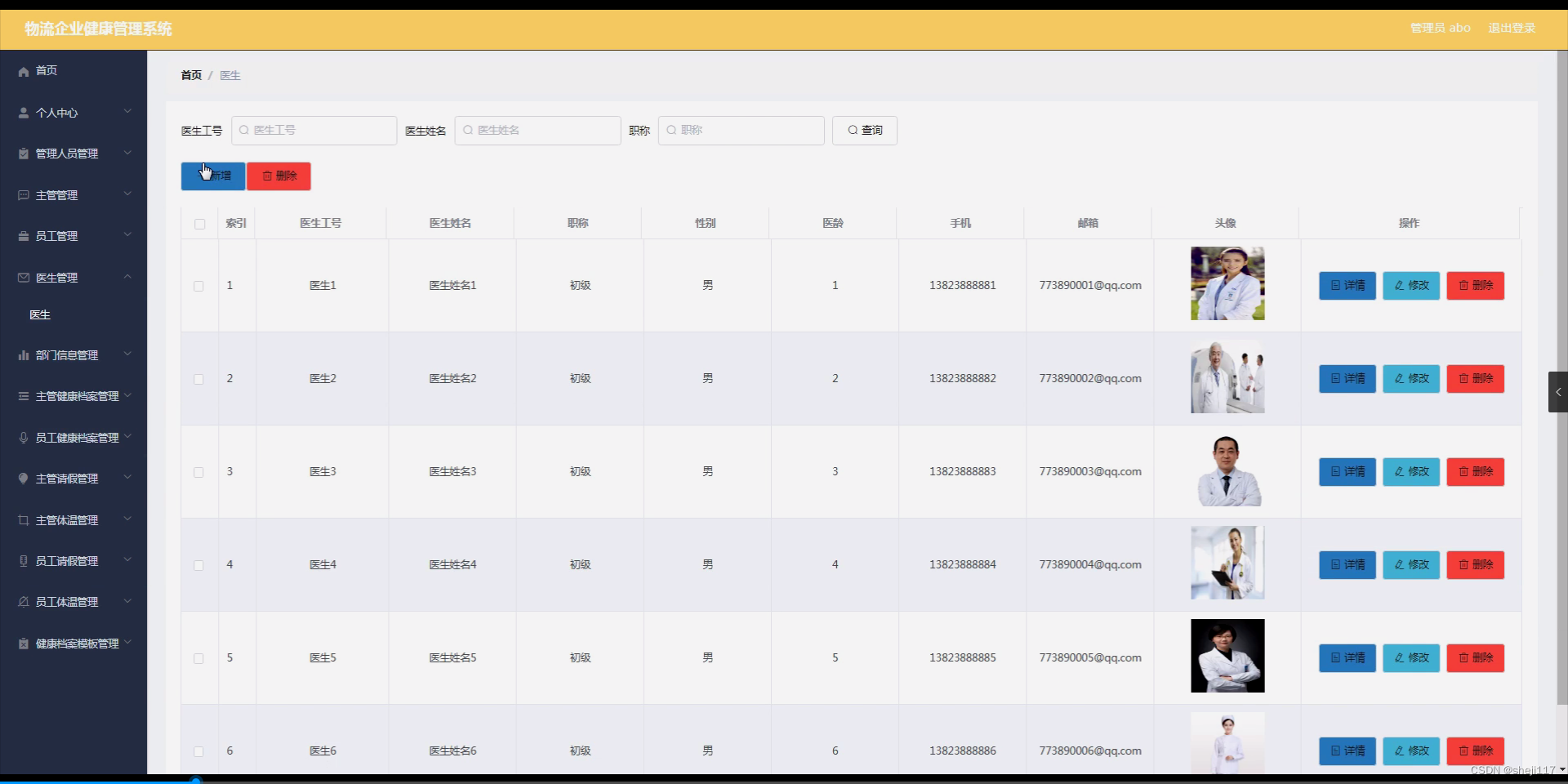Click the envelope icon for 医生管理
Screen dimensions: 1568x784
23,277
